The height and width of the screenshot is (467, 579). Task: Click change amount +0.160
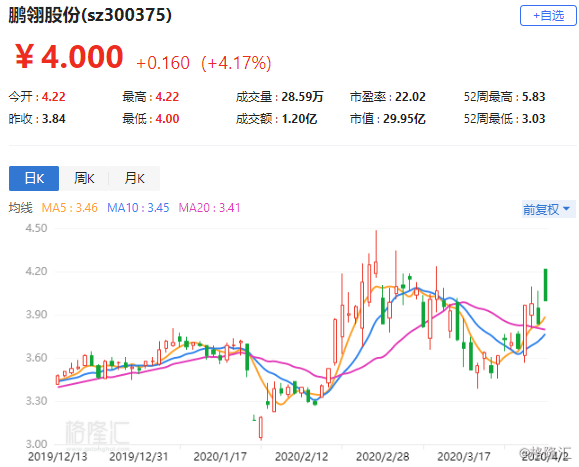tap(163, 63)
